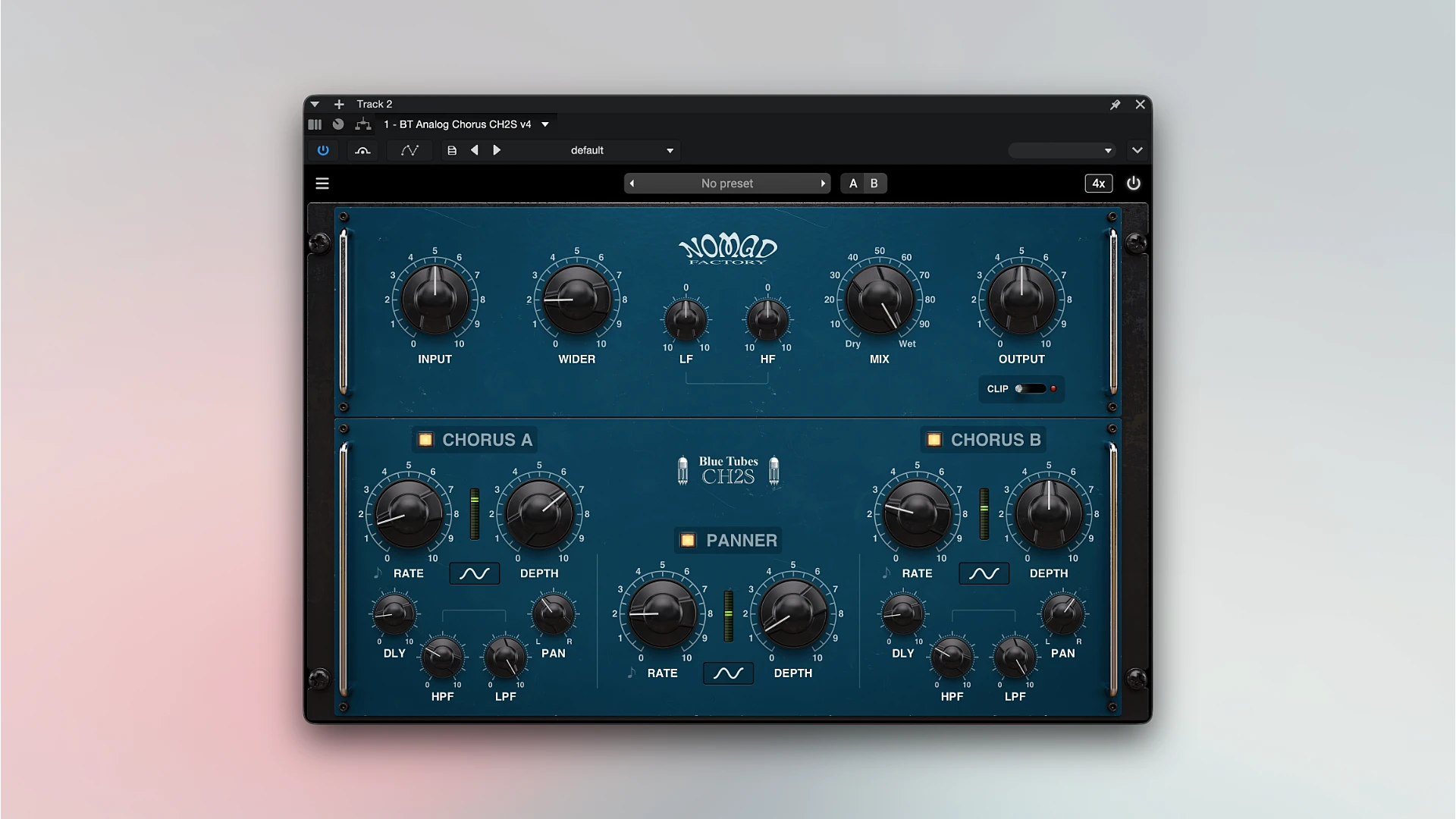1456x819 pixels.
Task: Toggle the Panner section on/off
Action: pos(688,541)
